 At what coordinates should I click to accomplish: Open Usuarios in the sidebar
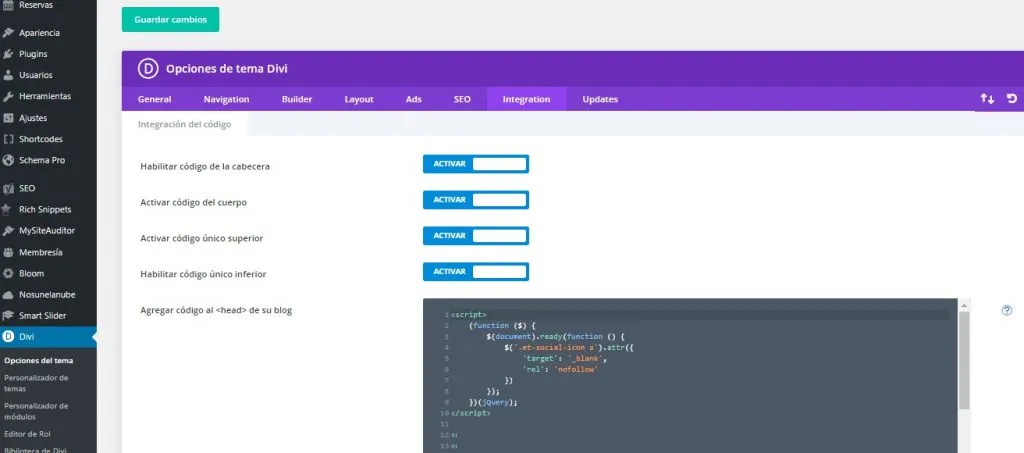click(35, 75)
